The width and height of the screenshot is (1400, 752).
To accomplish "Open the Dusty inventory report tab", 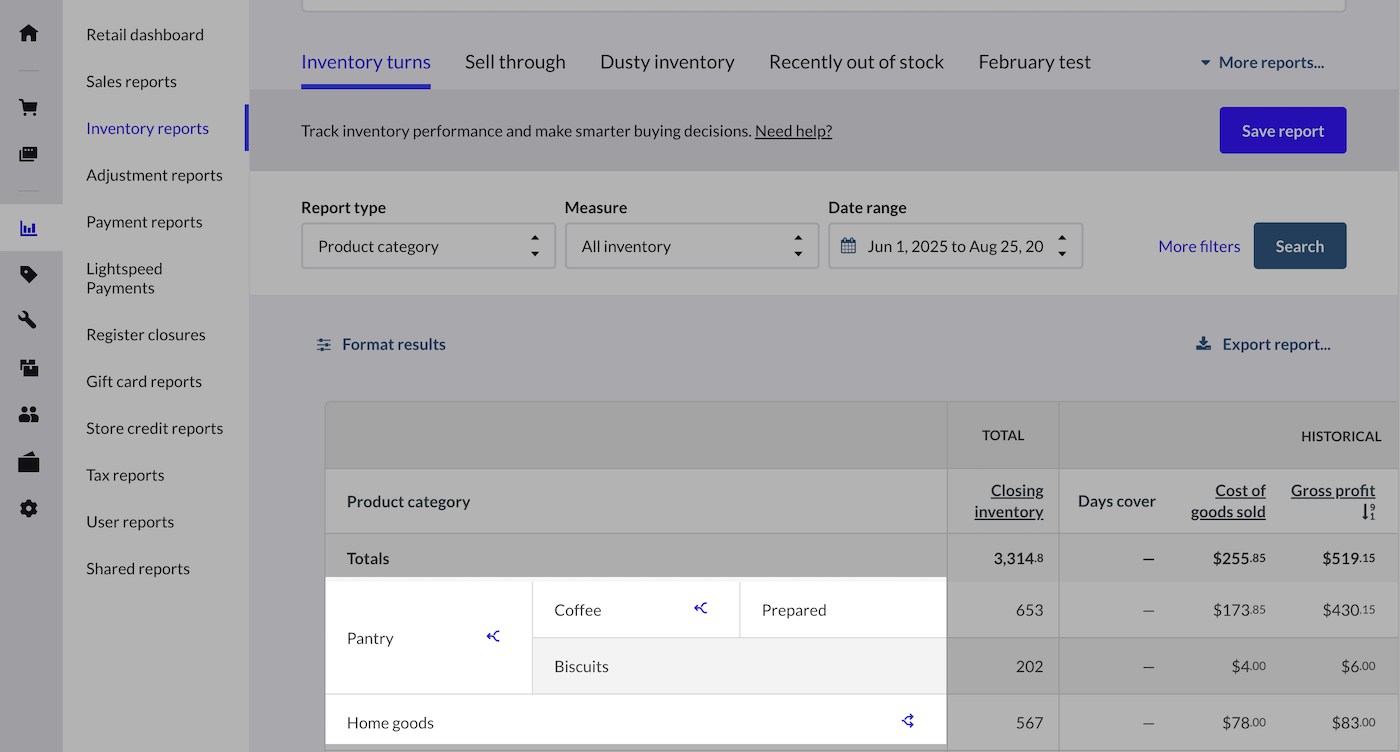I will [x=667, y=61].
